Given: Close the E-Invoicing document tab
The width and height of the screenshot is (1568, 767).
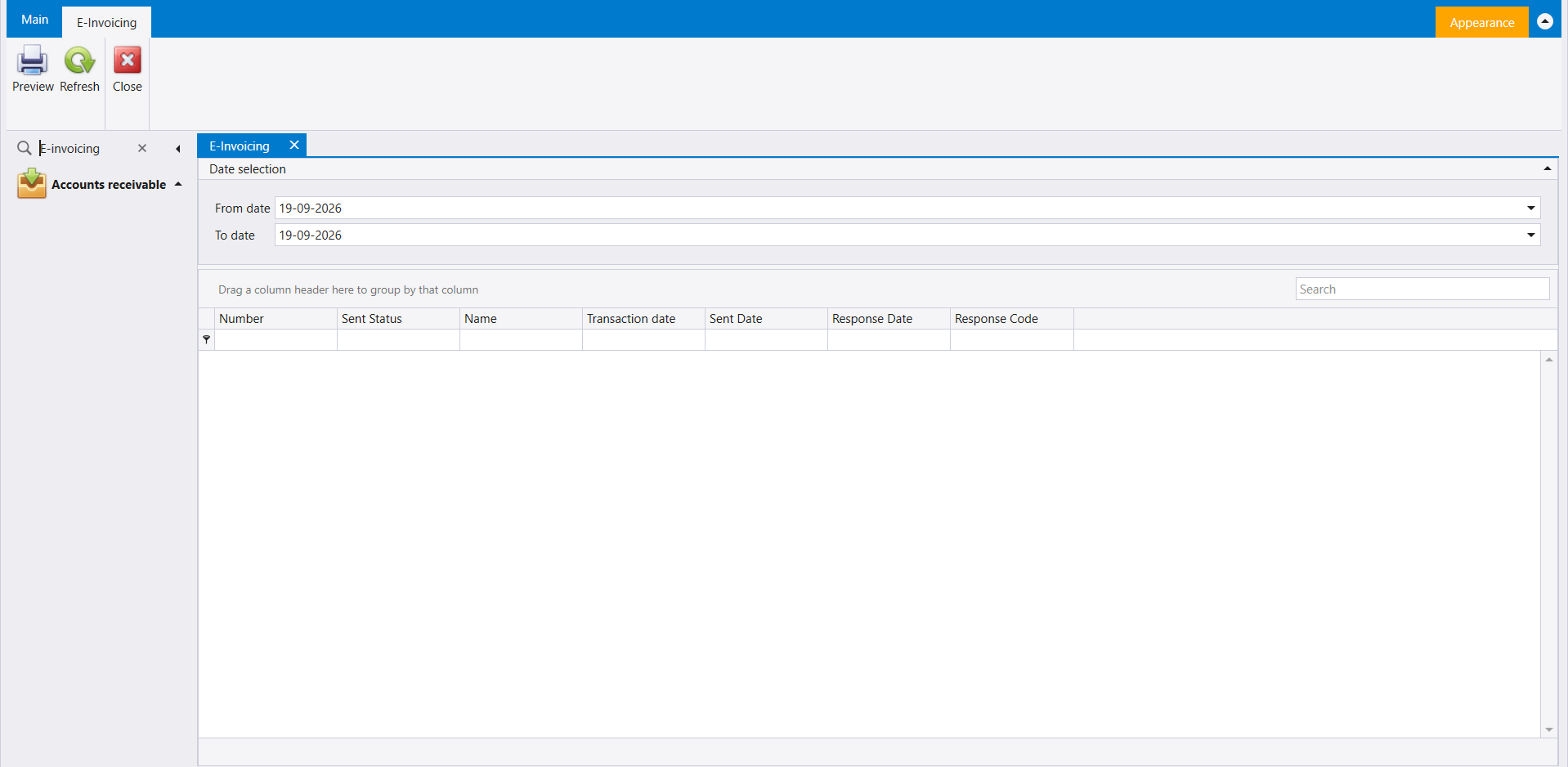Looking at the screenshot, I should click(x=294, y=145).
